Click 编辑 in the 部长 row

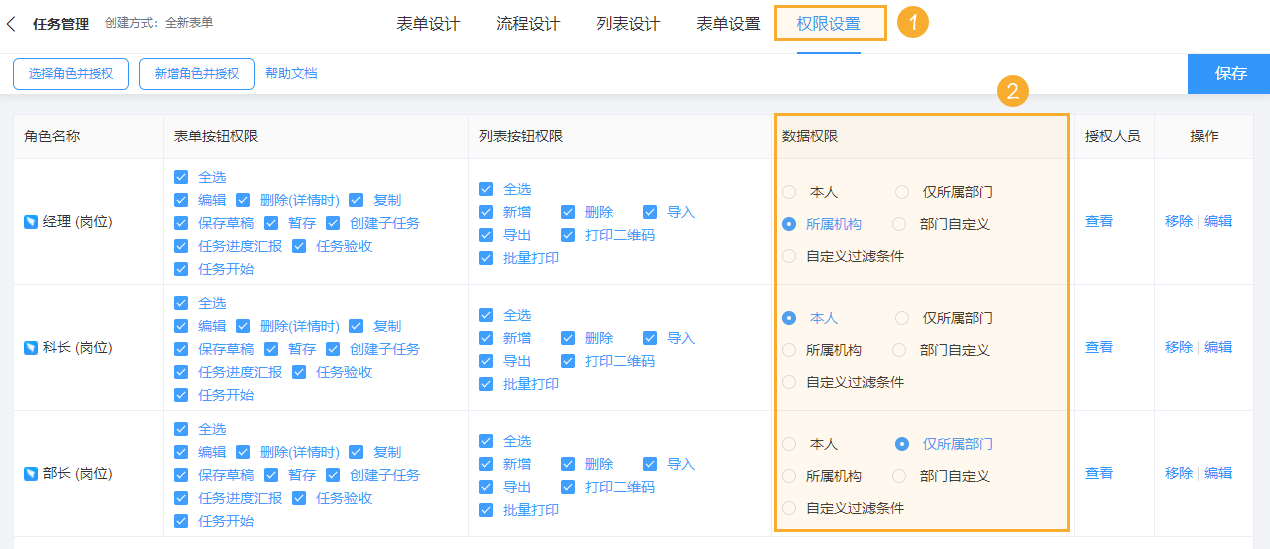tap(1218, 474)
